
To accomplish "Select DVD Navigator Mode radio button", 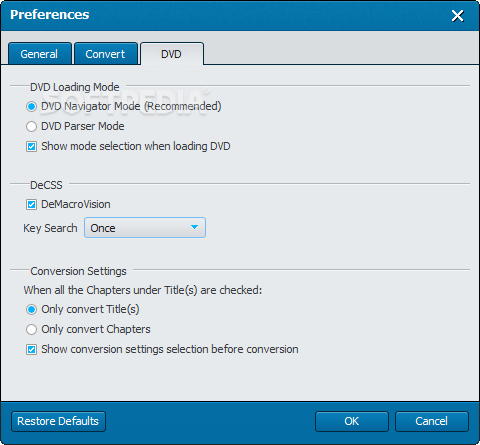I will [x=31, y=107].
